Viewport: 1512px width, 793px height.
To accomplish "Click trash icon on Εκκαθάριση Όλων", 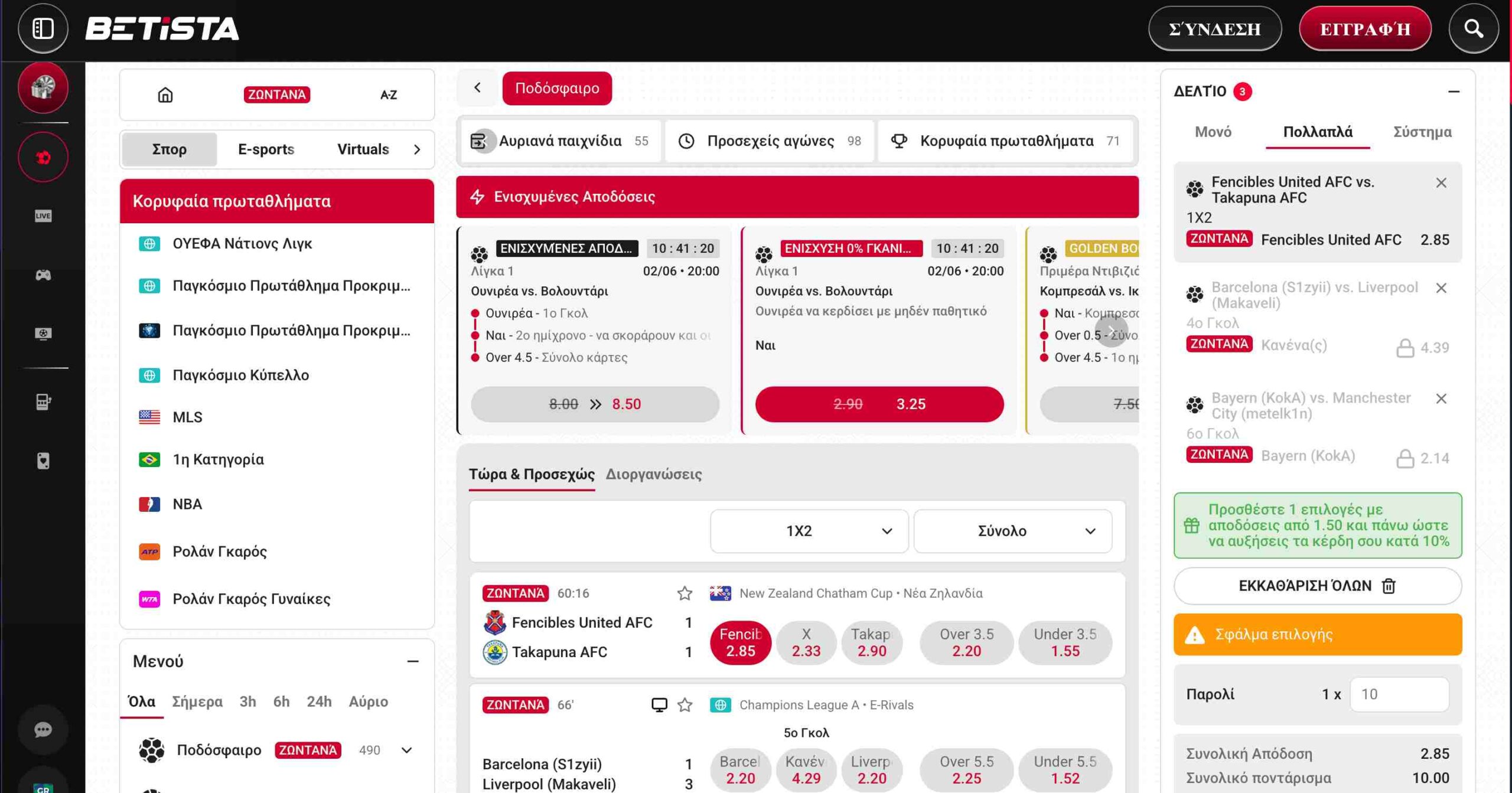I will coord(1389,586).
